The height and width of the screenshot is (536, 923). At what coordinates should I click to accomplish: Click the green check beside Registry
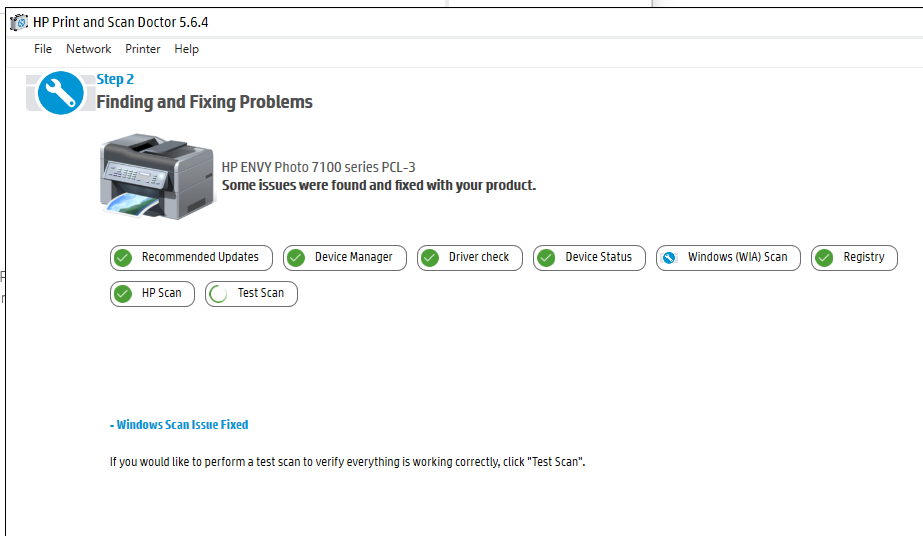click(x=824, y=258)
